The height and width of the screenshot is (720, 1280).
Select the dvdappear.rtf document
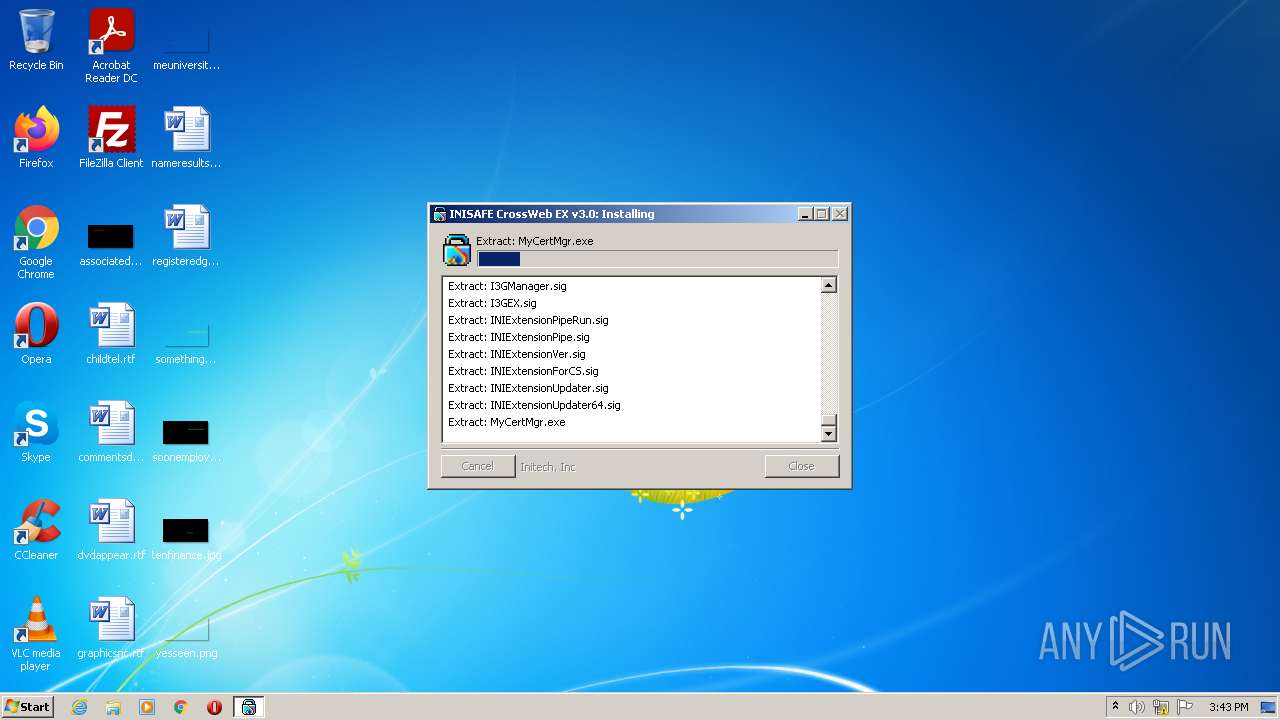click(111, 531)
